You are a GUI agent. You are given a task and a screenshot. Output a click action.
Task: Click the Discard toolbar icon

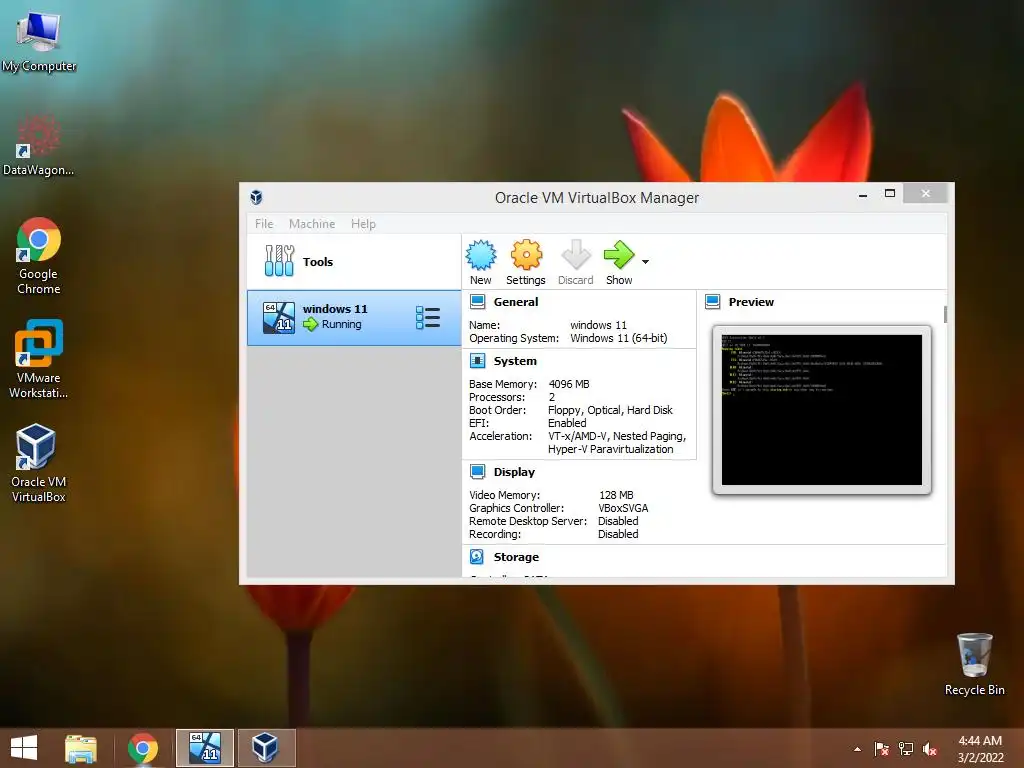pyautogui.click(x=575, y=255)
